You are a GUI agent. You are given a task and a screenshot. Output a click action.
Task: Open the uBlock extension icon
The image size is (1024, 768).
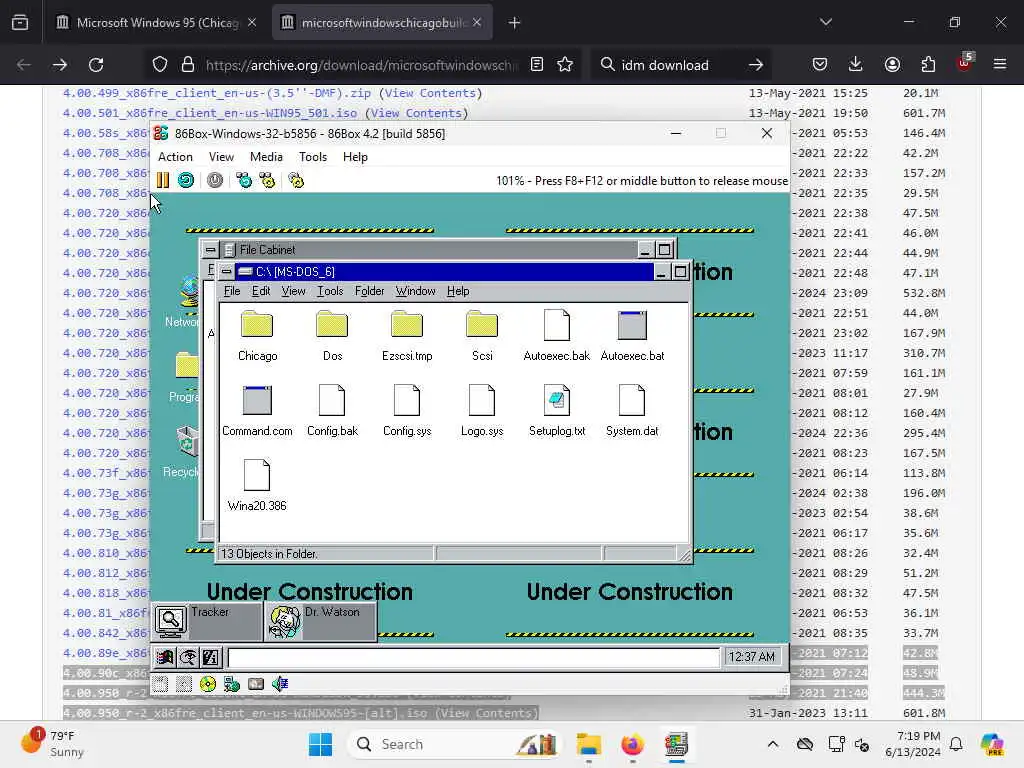click(964, 63)
